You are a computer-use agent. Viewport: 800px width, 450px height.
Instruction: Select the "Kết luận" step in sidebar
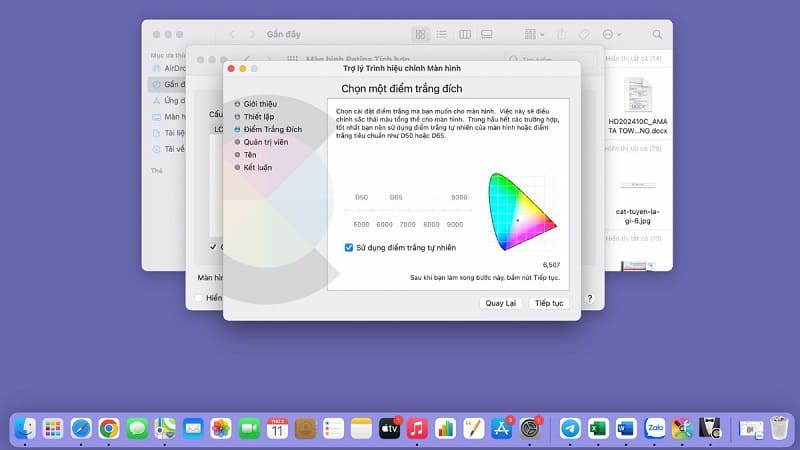(x=258, y=167)
